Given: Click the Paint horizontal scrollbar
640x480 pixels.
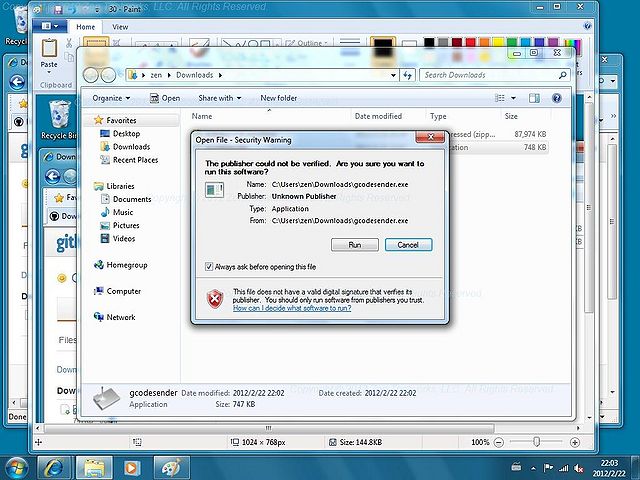Looking at the screenshot, I should click(269, 428).
